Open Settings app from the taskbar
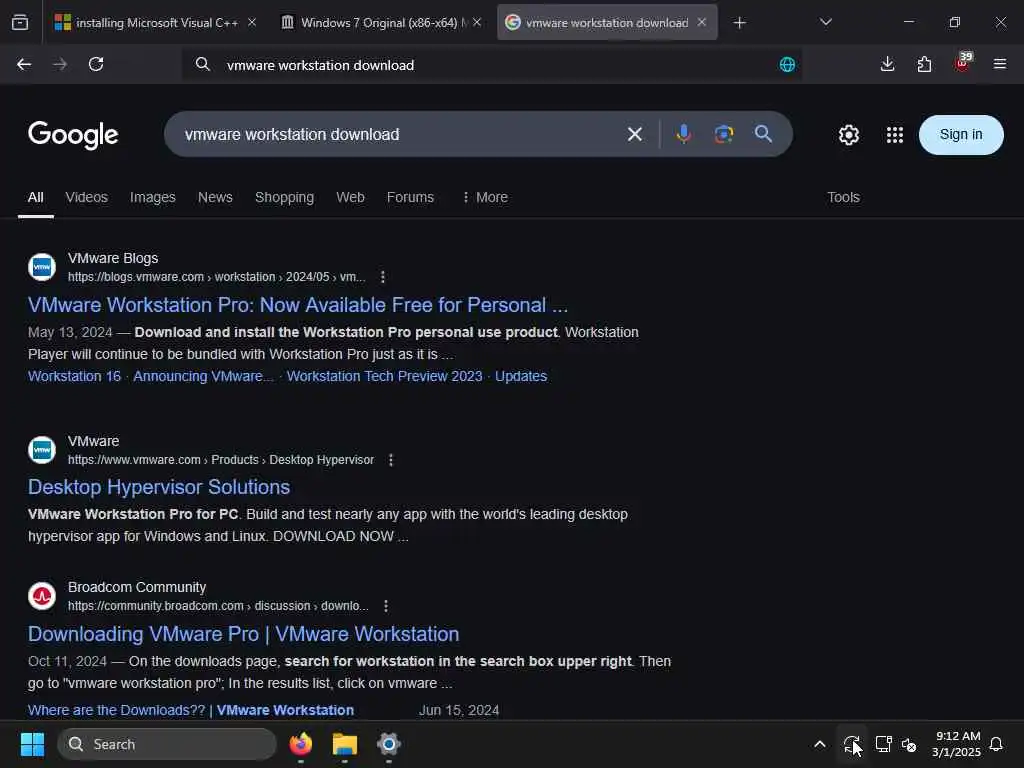 [x=389, y=744]
